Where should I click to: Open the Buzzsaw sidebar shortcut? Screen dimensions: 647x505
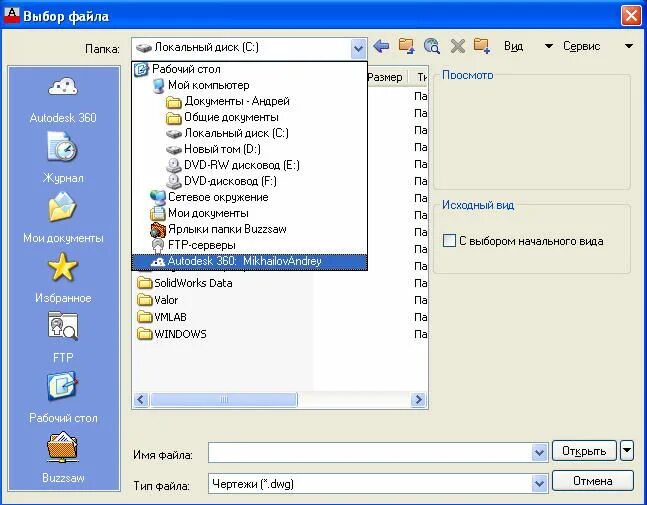pos(63,458)
